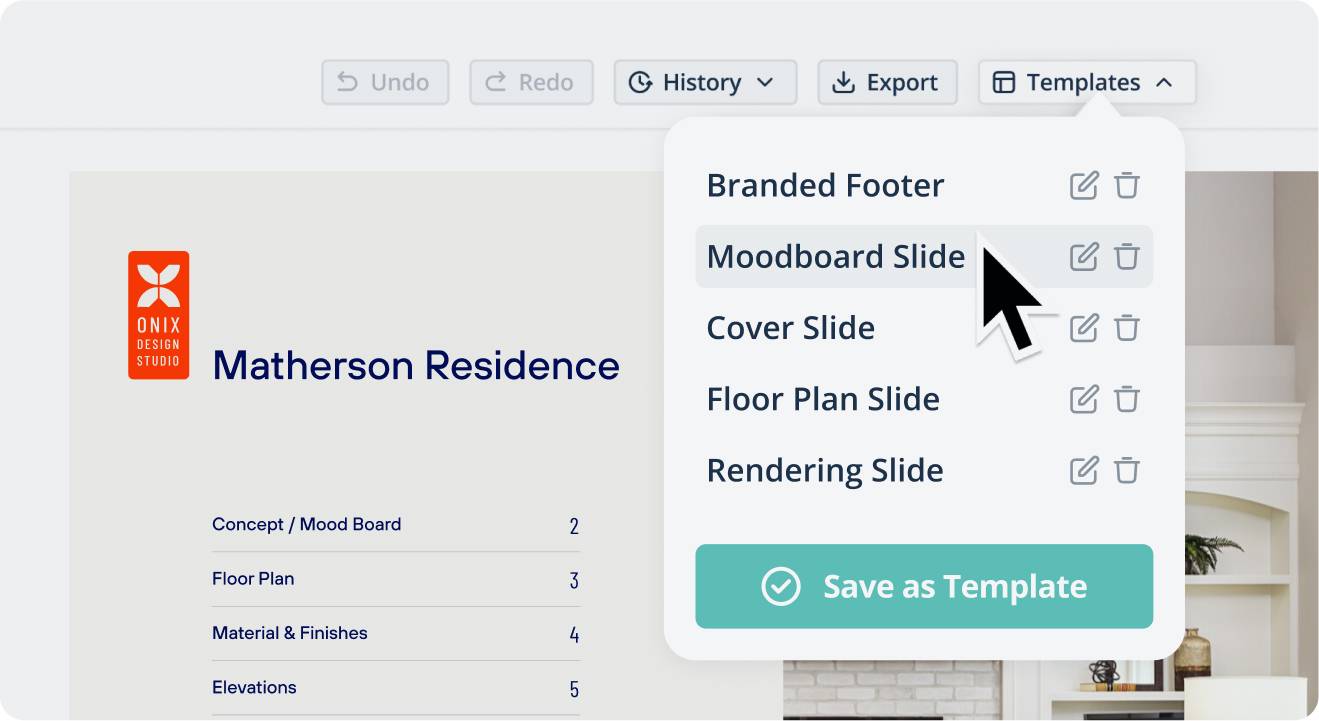This screenshot has width=1319, height=721.
Task: Click the Redo button
Action: click(x=531, y=83)
